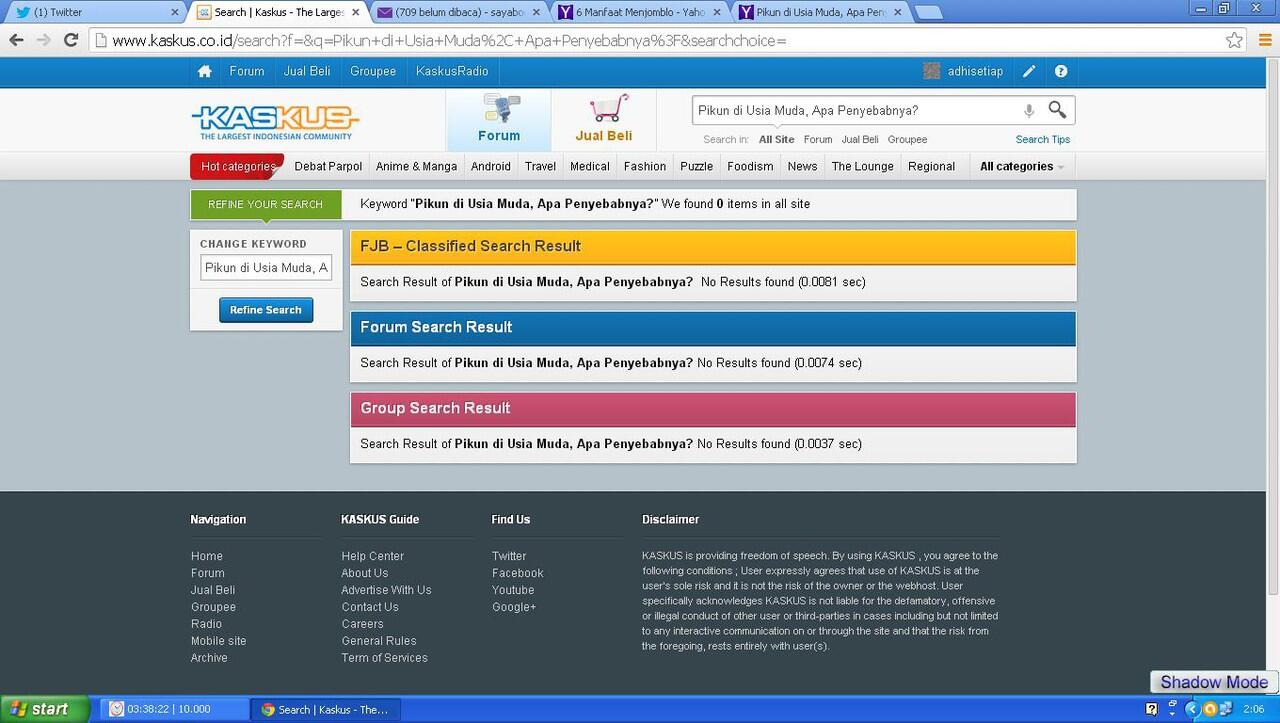Open the Travel category

(540, 166)
